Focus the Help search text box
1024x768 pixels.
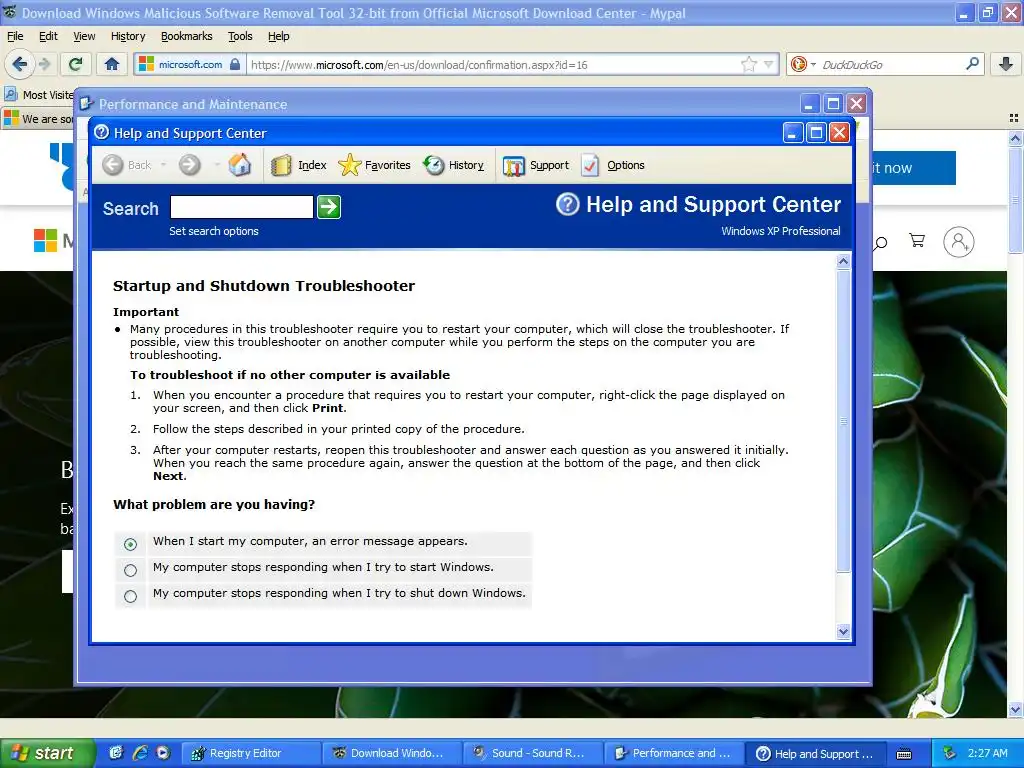(242, 207)
